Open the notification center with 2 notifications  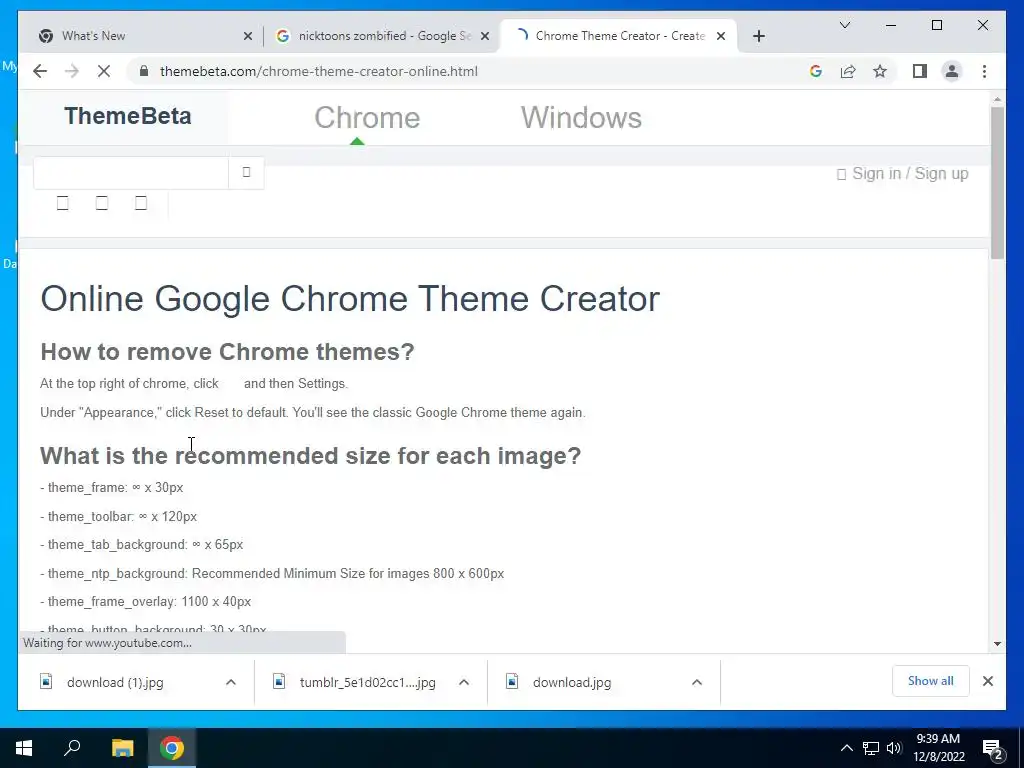(x=993, y=749)
